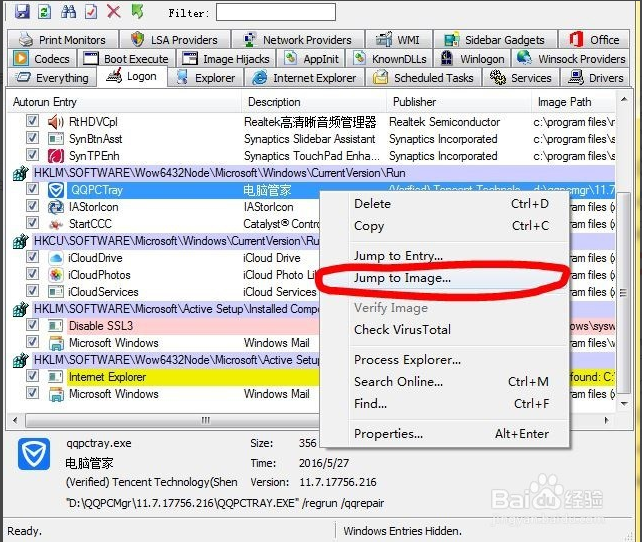Uncheck the SynBtnAsst entry checkbox
This screenshot has height=542, width=642.
pos(32,138)
